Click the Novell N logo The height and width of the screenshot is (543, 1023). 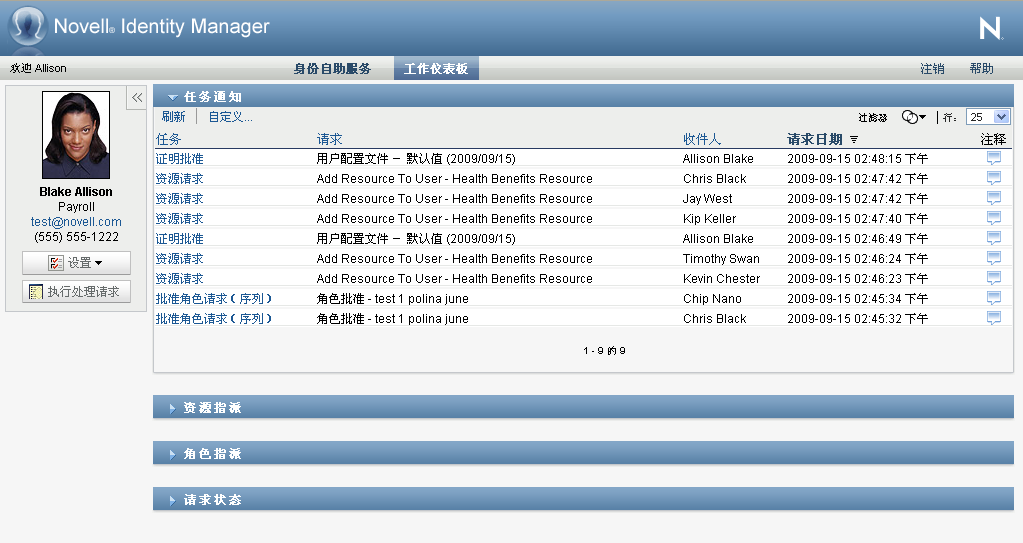(x=990, y=28)
